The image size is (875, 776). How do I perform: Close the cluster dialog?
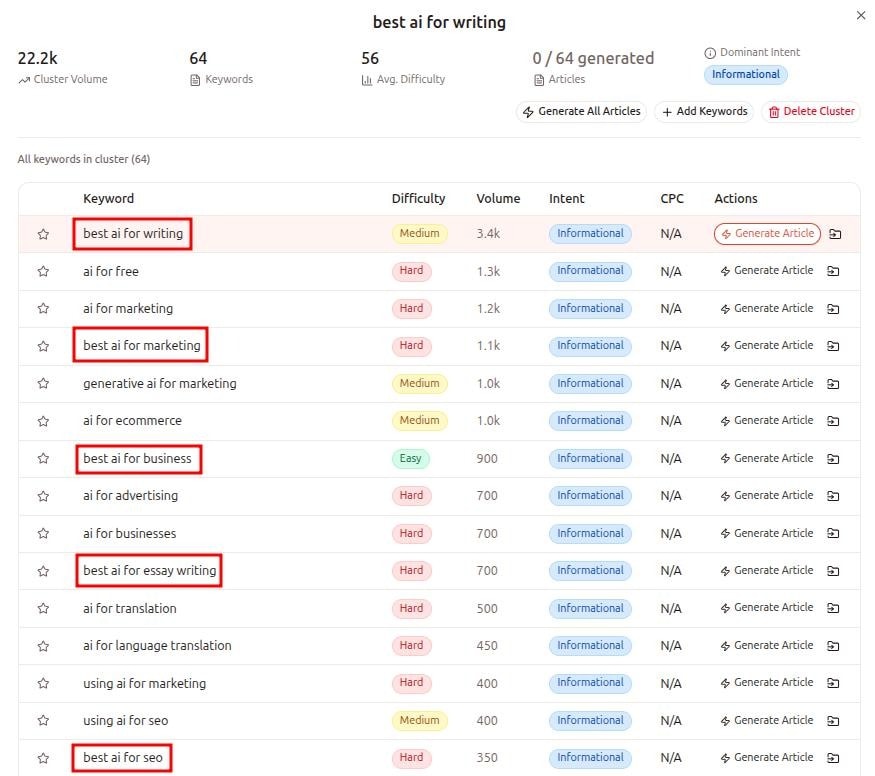point(860,16)
